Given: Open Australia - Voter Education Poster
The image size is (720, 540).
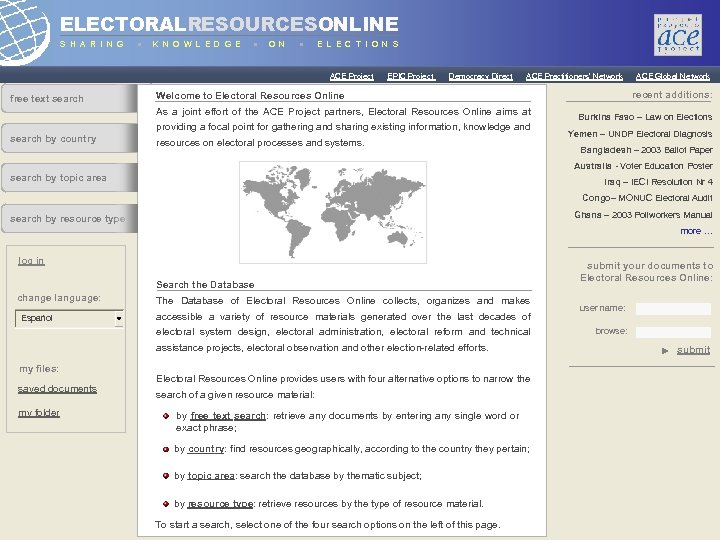Looking at the screenshot, I should [643, 166].
